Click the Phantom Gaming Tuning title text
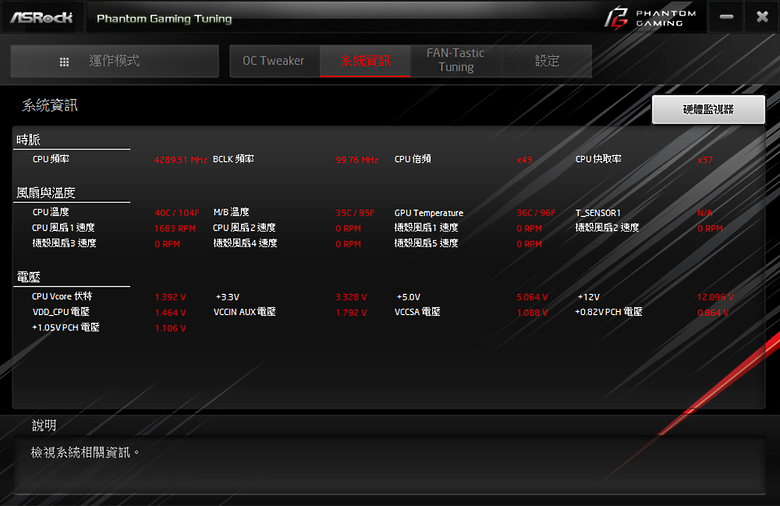 [x=164, y=19]
